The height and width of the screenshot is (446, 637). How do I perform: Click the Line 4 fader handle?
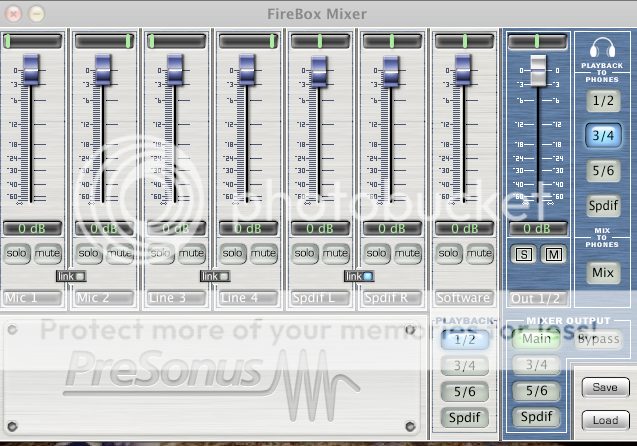click(x=247, y=71)
